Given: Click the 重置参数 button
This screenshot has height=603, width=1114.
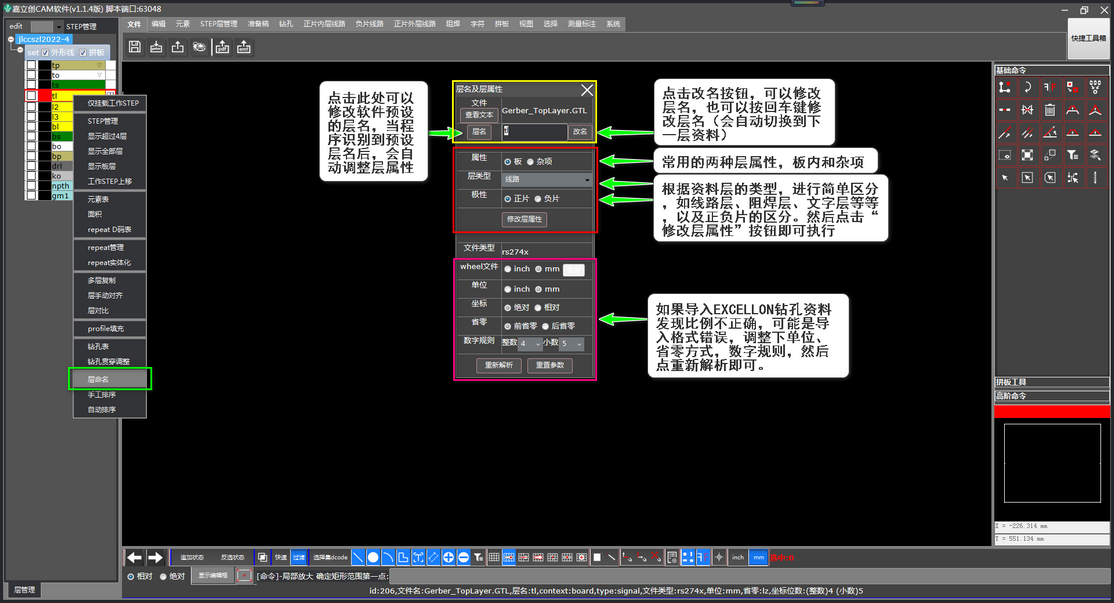Looking at the screenshot, I should point(550,365).
